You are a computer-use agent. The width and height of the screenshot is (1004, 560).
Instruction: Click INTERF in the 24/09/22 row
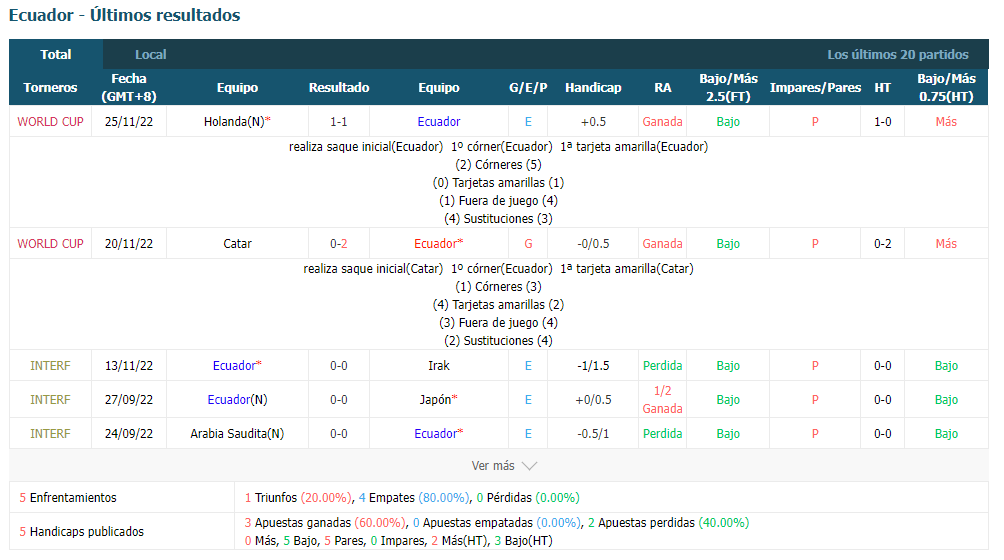pyautogui.click(x=50, y=434)
